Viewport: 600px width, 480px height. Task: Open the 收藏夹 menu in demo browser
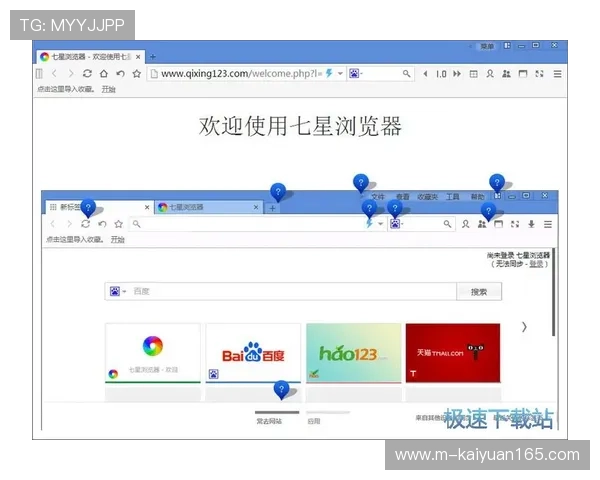[x=427, y=197]
